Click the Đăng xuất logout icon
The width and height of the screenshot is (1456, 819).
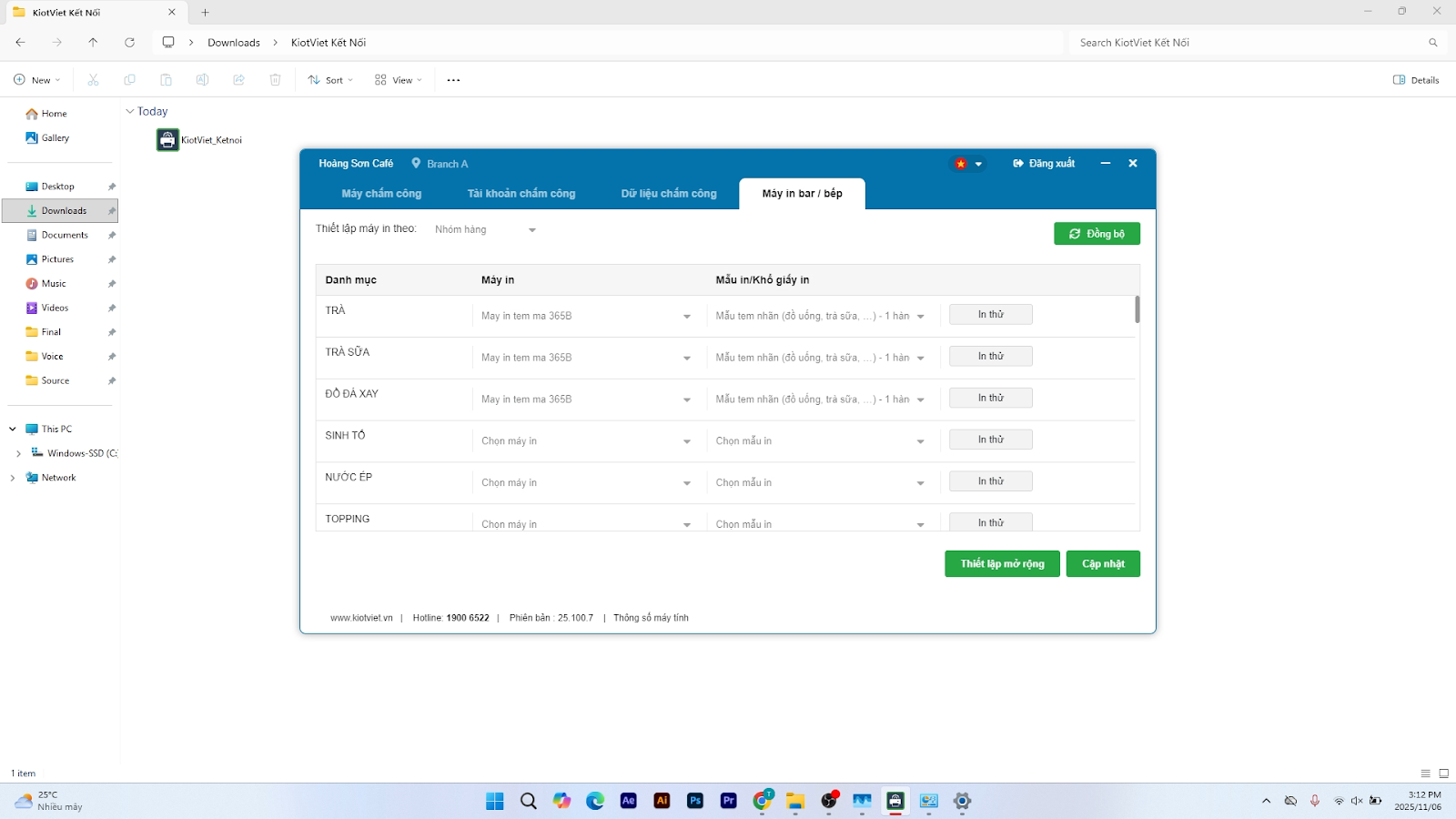click(x=1018, y=164)
